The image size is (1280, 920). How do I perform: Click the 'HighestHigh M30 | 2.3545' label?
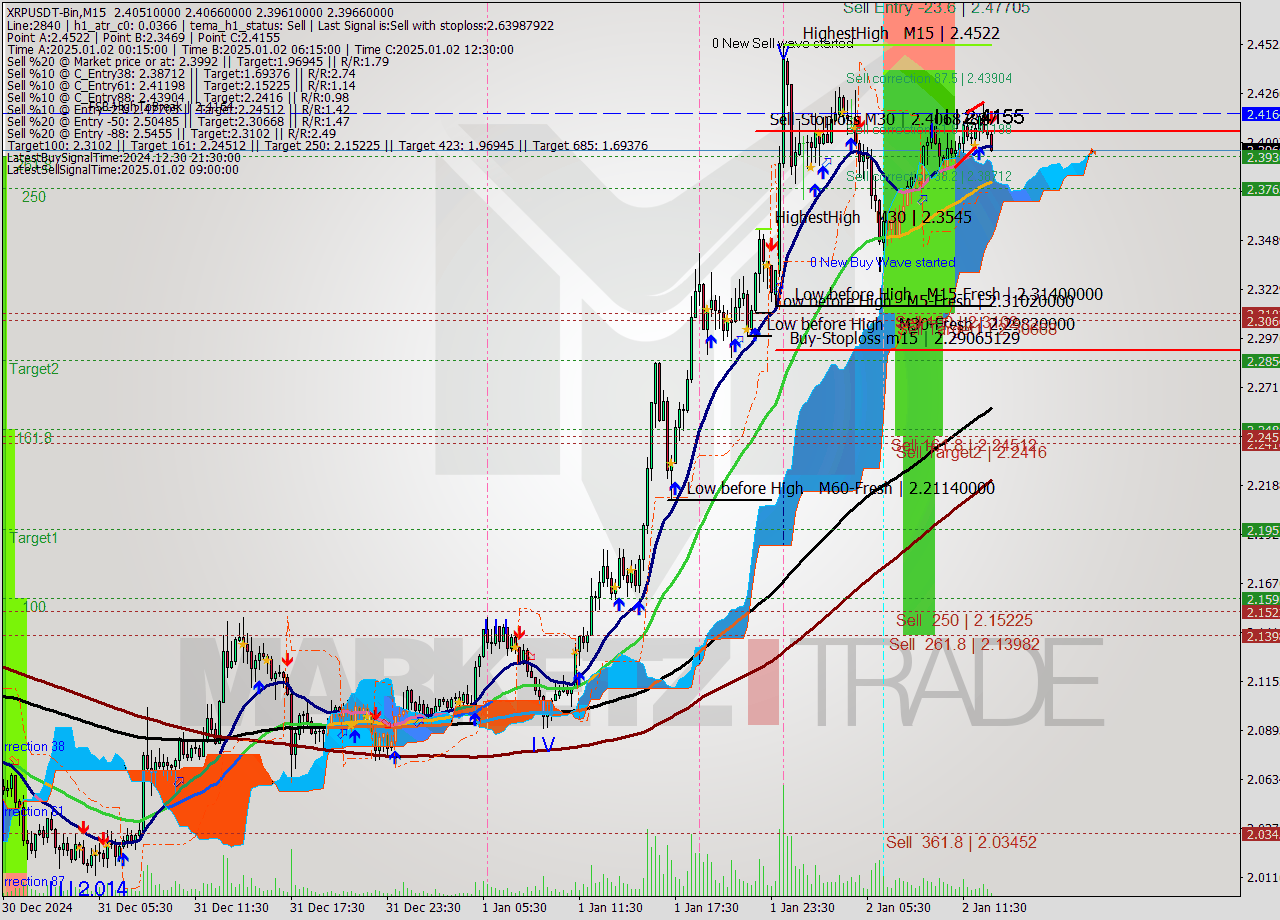873,217
